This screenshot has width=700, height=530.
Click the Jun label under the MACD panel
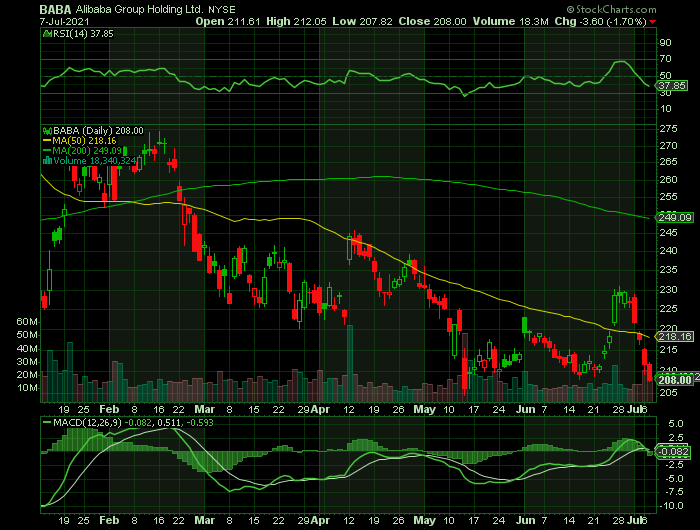525,521
